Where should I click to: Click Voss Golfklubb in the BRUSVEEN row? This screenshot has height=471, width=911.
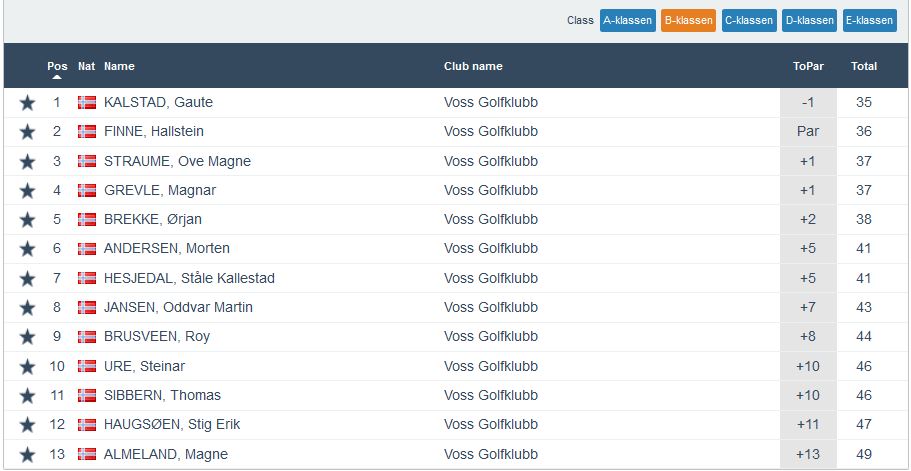[491, 337]
